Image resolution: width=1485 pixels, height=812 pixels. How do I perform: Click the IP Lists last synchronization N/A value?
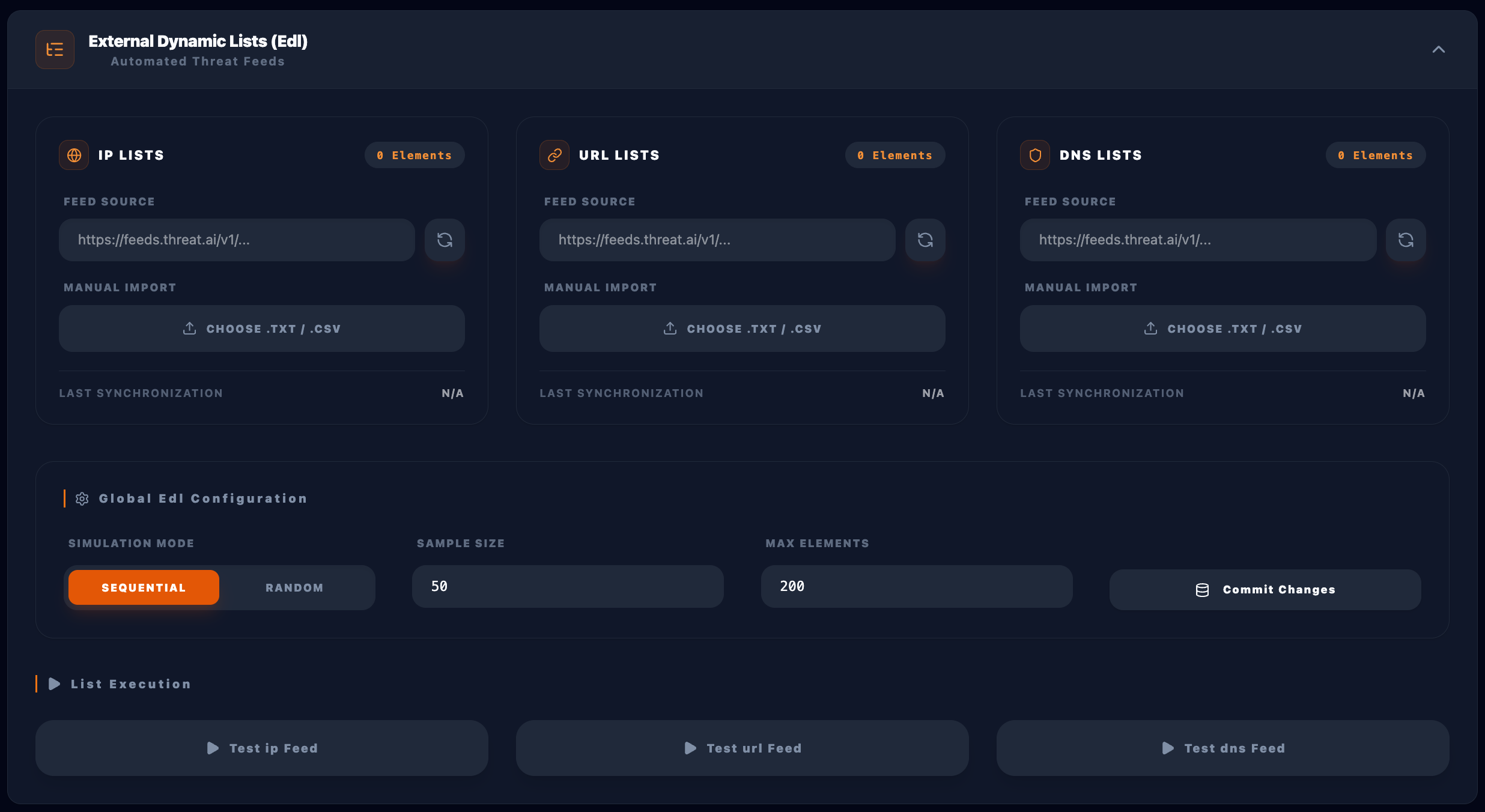pyautogui.click(x=452, y=393)
